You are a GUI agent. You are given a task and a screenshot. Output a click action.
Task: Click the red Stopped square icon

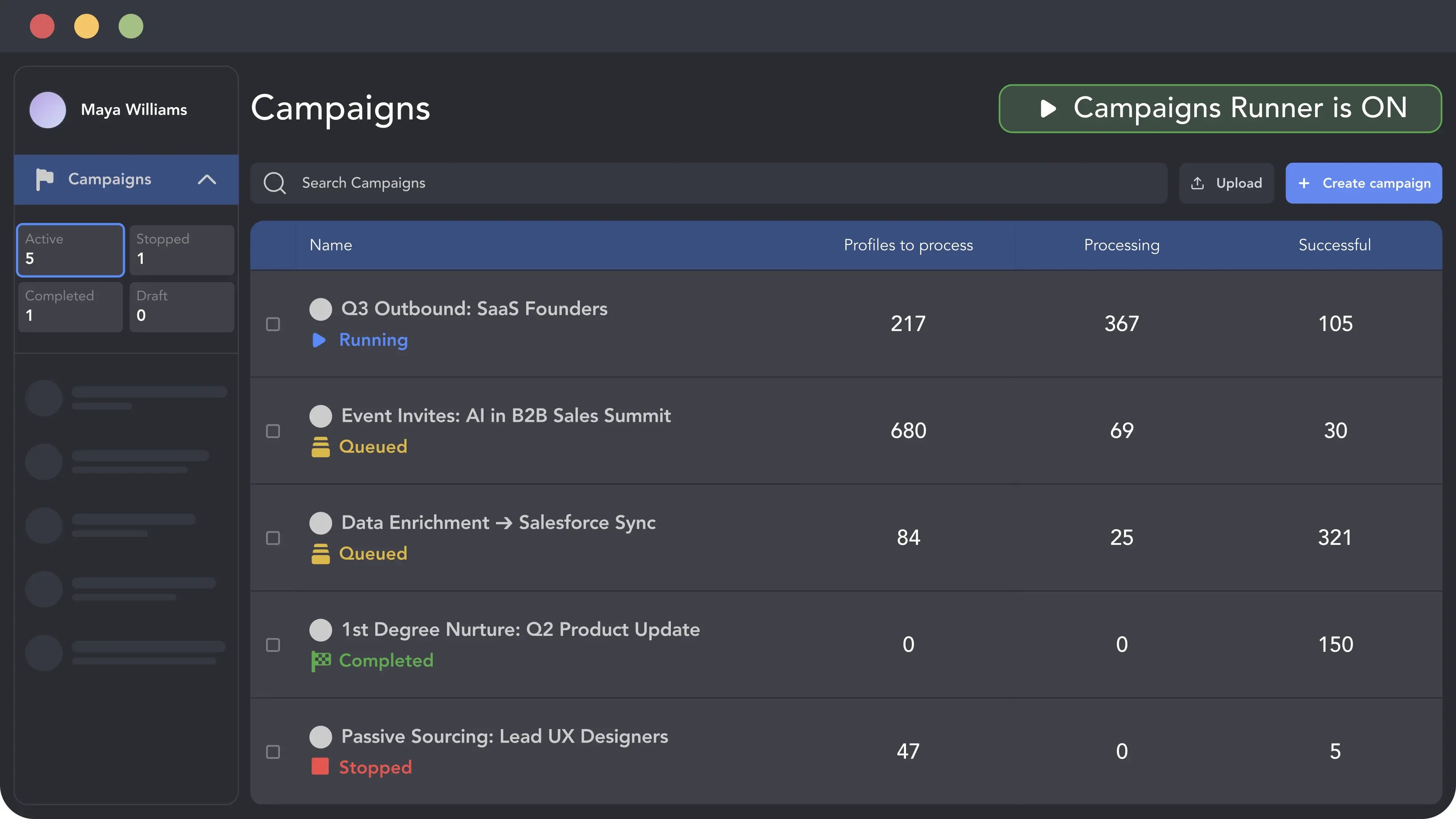(x=320, y=767)
